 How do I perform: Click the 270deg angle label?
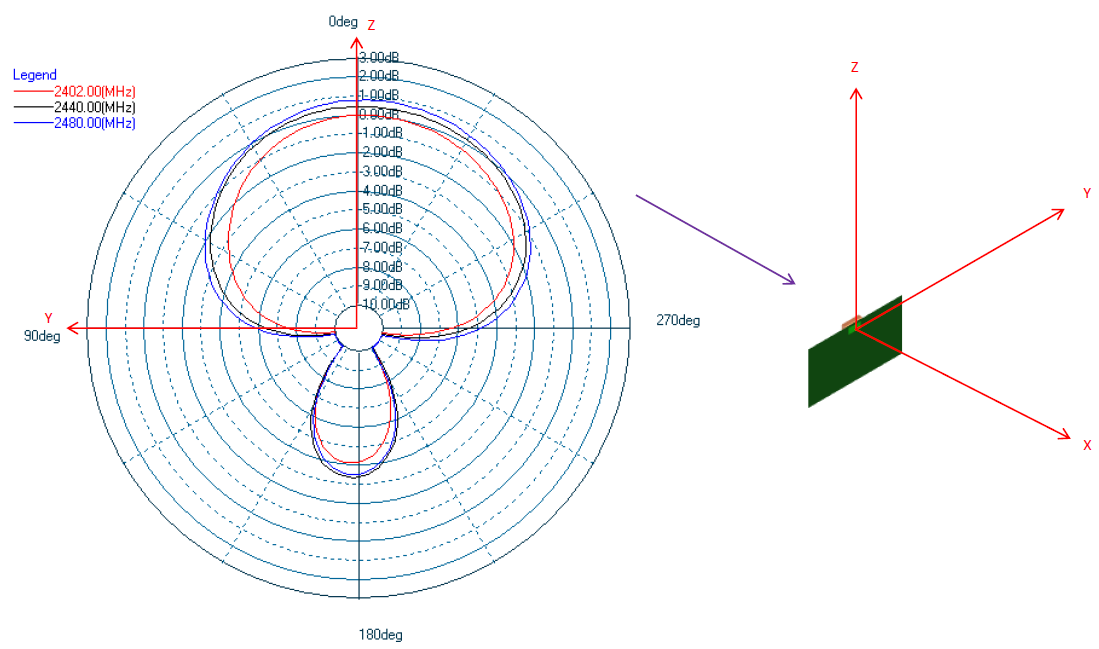point(678,321)
